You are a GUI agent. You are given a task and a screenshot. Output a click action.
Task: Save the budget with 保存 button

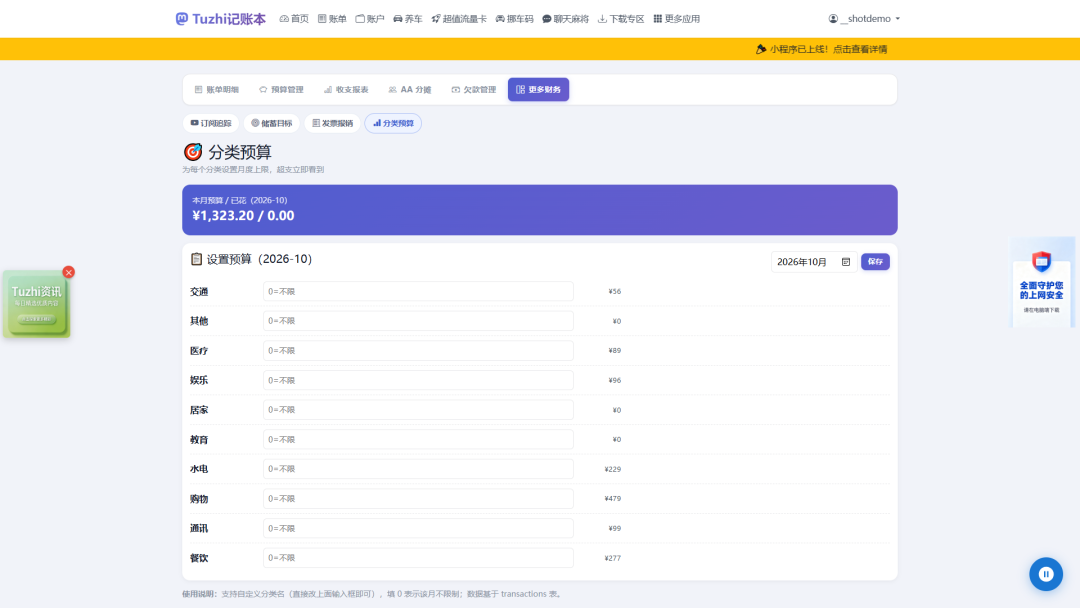point(875,262)
